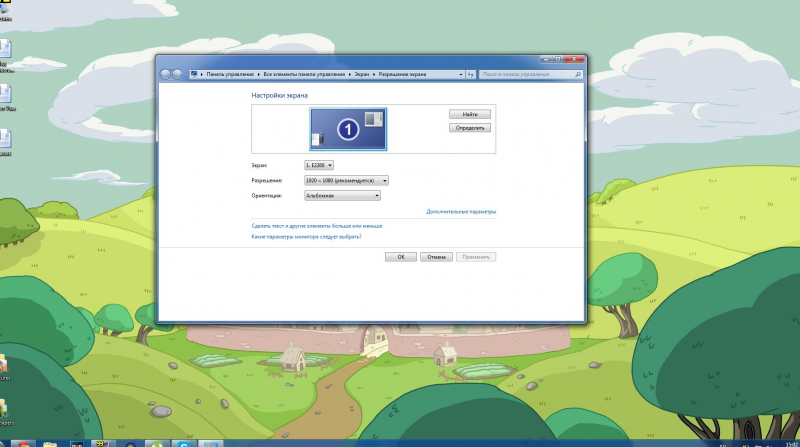Open the Разрешение resolution dropdown
Image resolution: width=800 pixels, height=447 pixels.
click(346, 181)
